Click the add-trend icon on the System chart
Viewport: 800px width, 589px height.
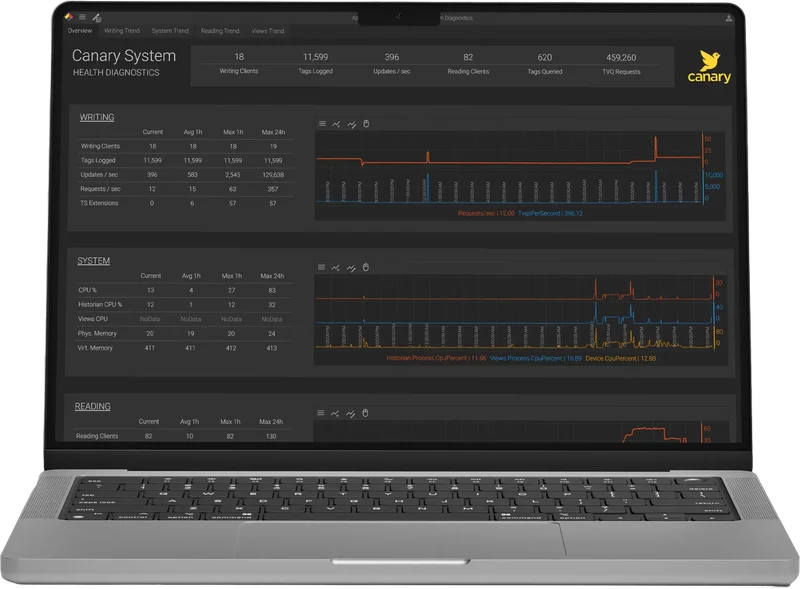coord(336,267)
